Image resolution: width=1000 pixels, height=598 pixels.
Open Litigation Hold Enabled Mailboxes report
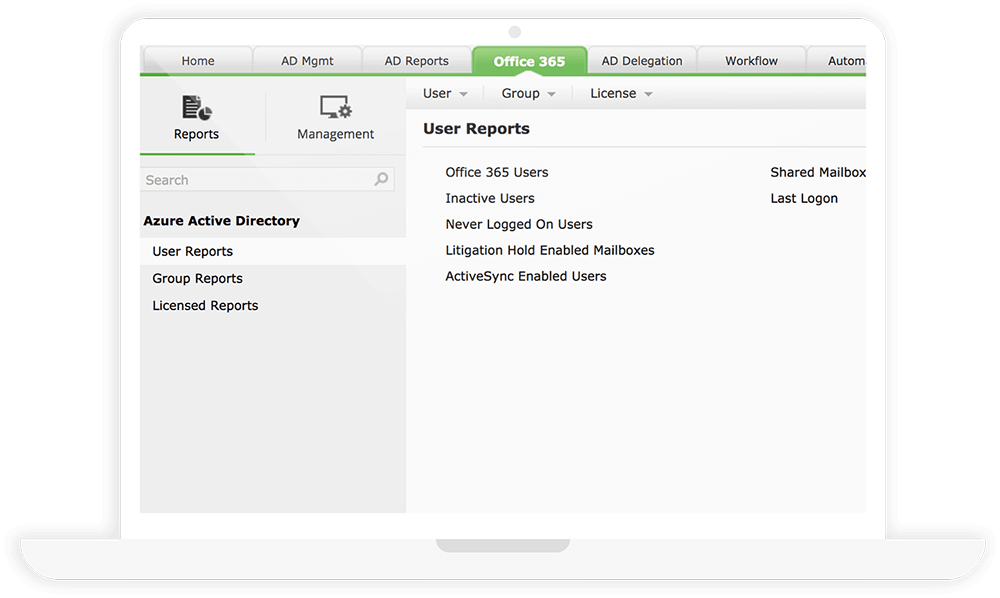550,251
